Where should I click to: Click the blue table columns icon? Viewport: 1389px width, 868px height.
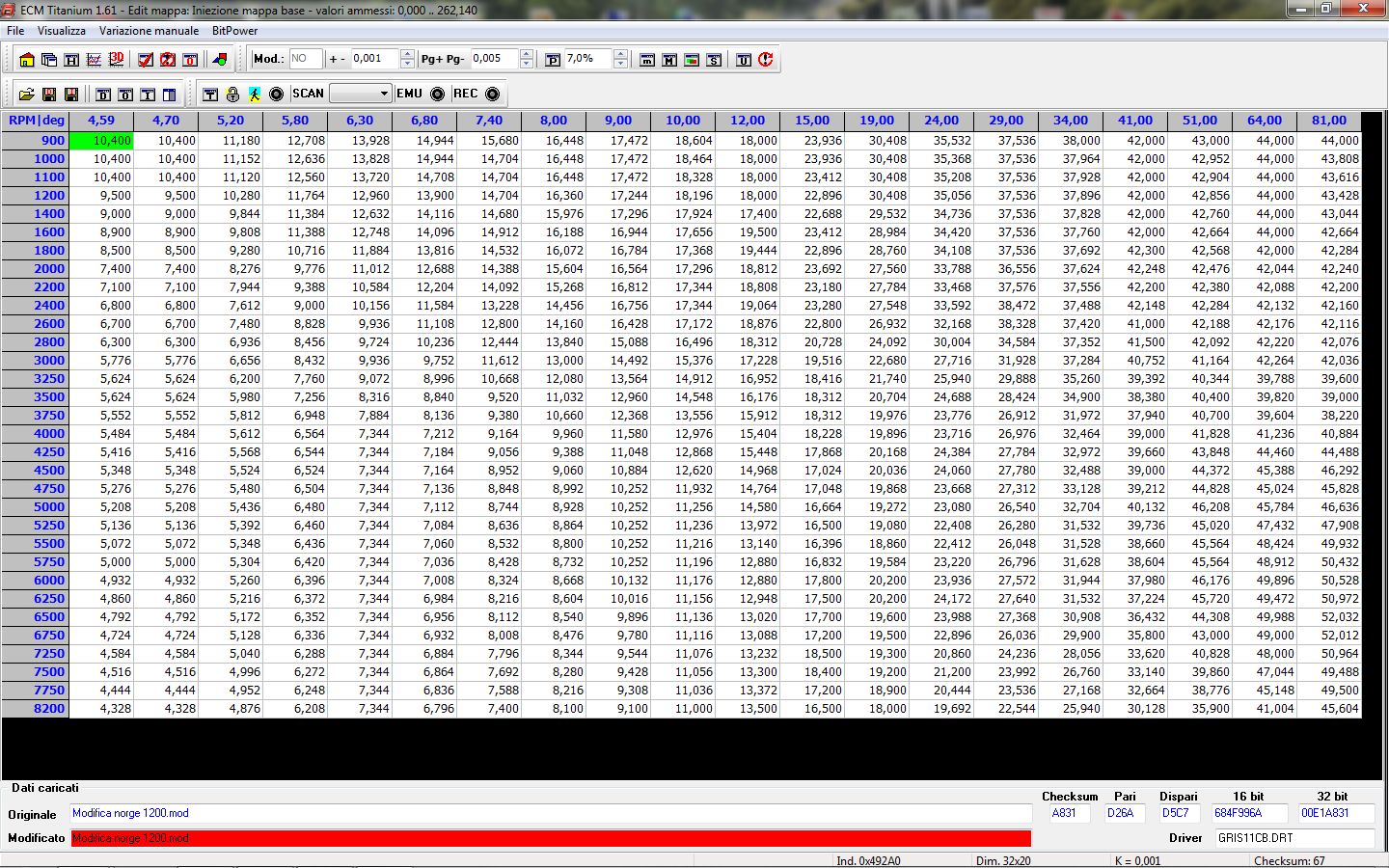[170, 95]
